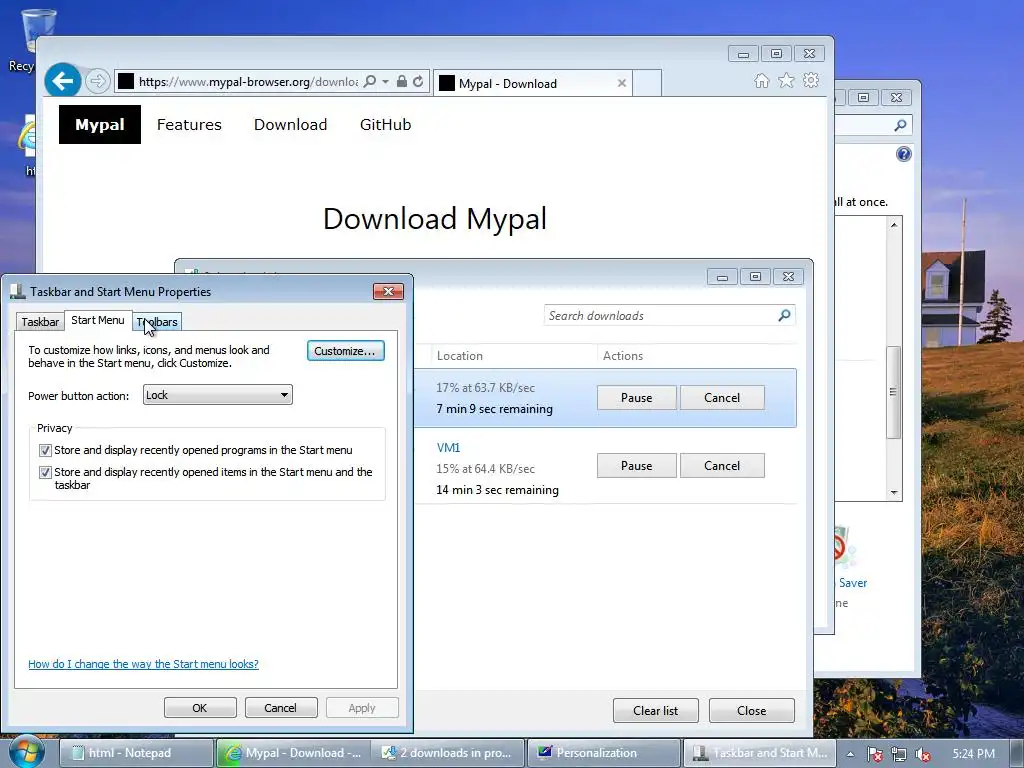Toggle store recently opened items checkbox
Image resolution: width=1024 pixels, height=768 pixels.
point(45,472)
